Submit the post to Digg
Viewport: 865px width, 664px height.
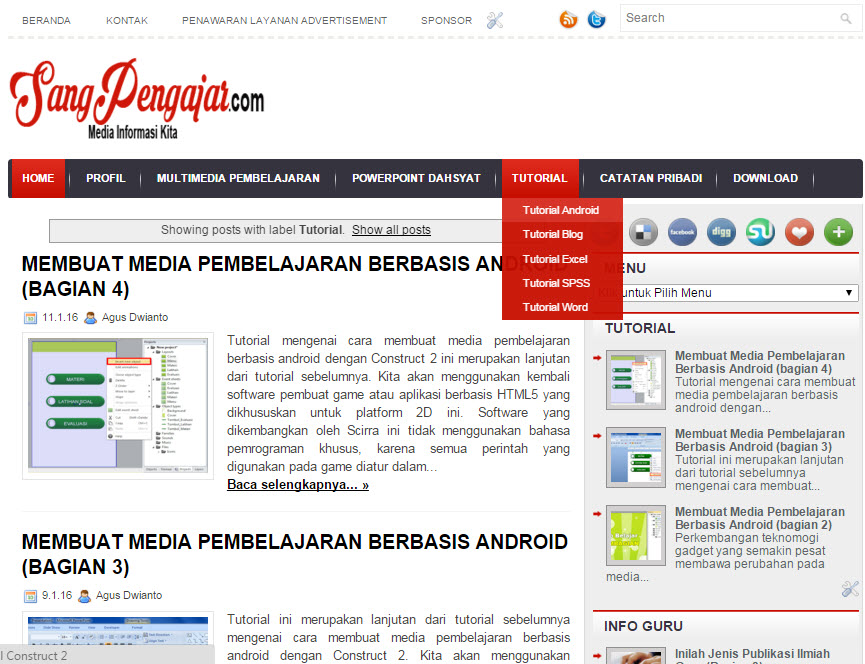[x=721, y=232]
